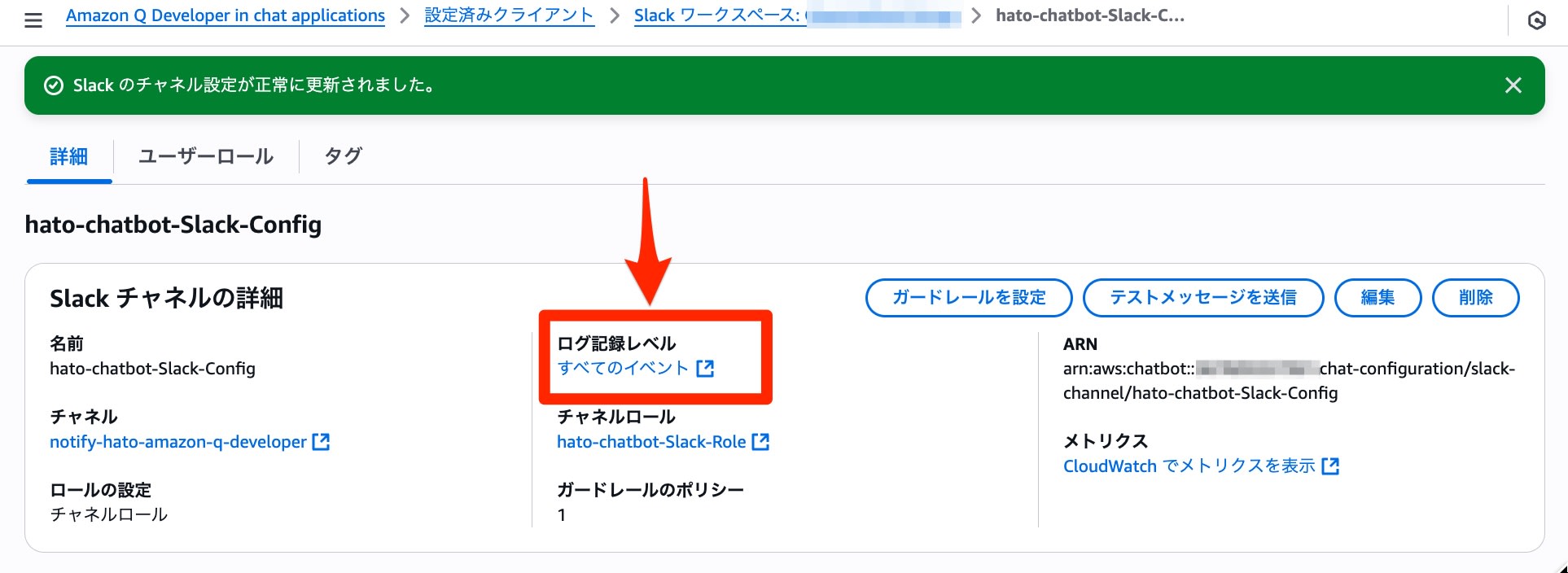The width and height of the screenshot is (1568, 573).
Task: Click external-link icon beside notify-hato-amazon-q-developer
Action: pos(322,442)
